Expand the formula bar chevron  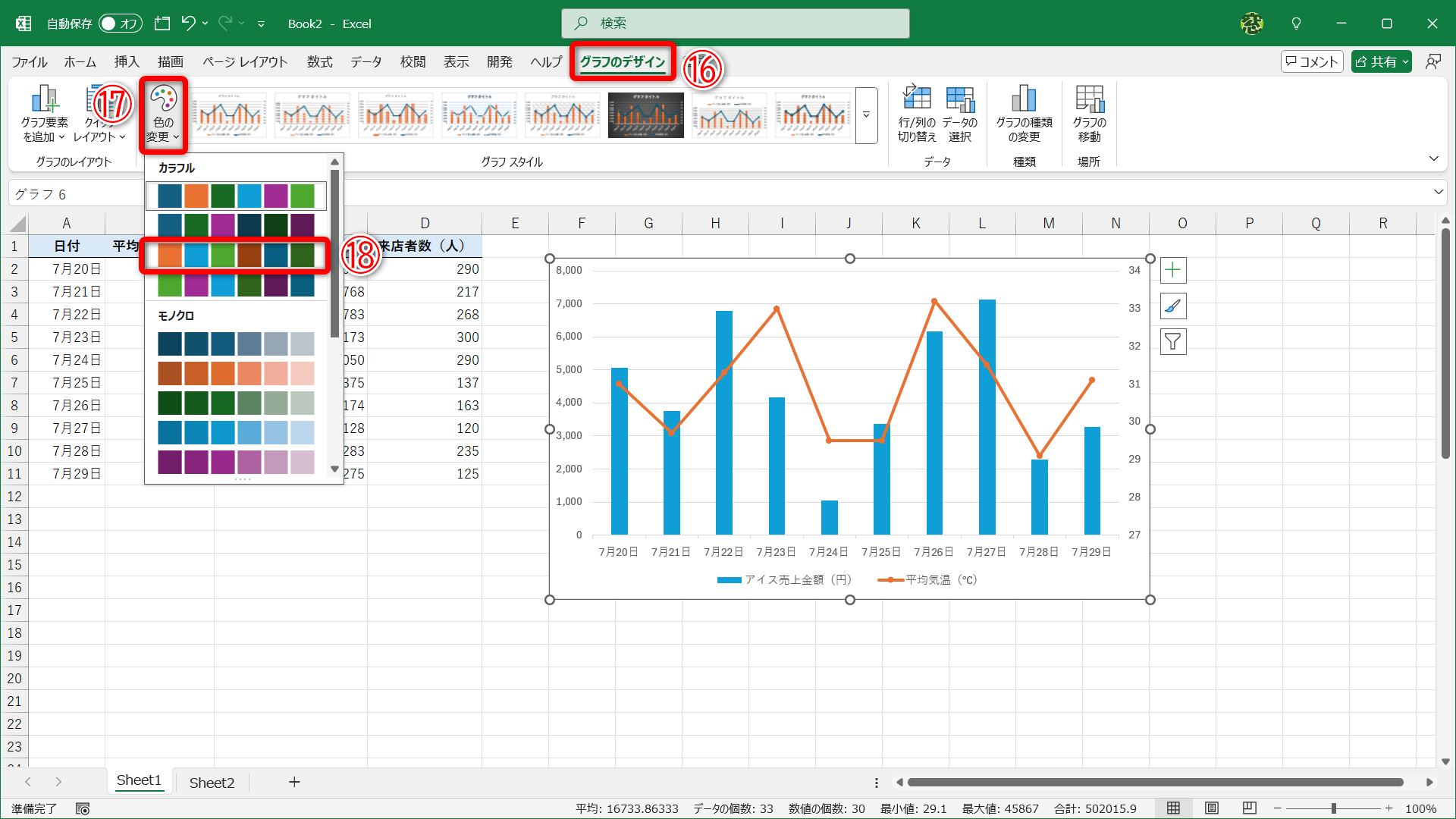[1438, 193]
